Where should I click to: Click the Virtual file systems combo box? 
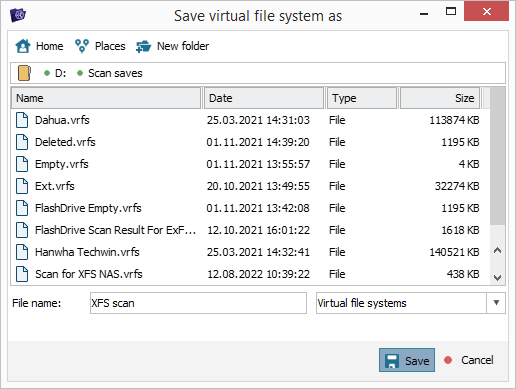411,303
